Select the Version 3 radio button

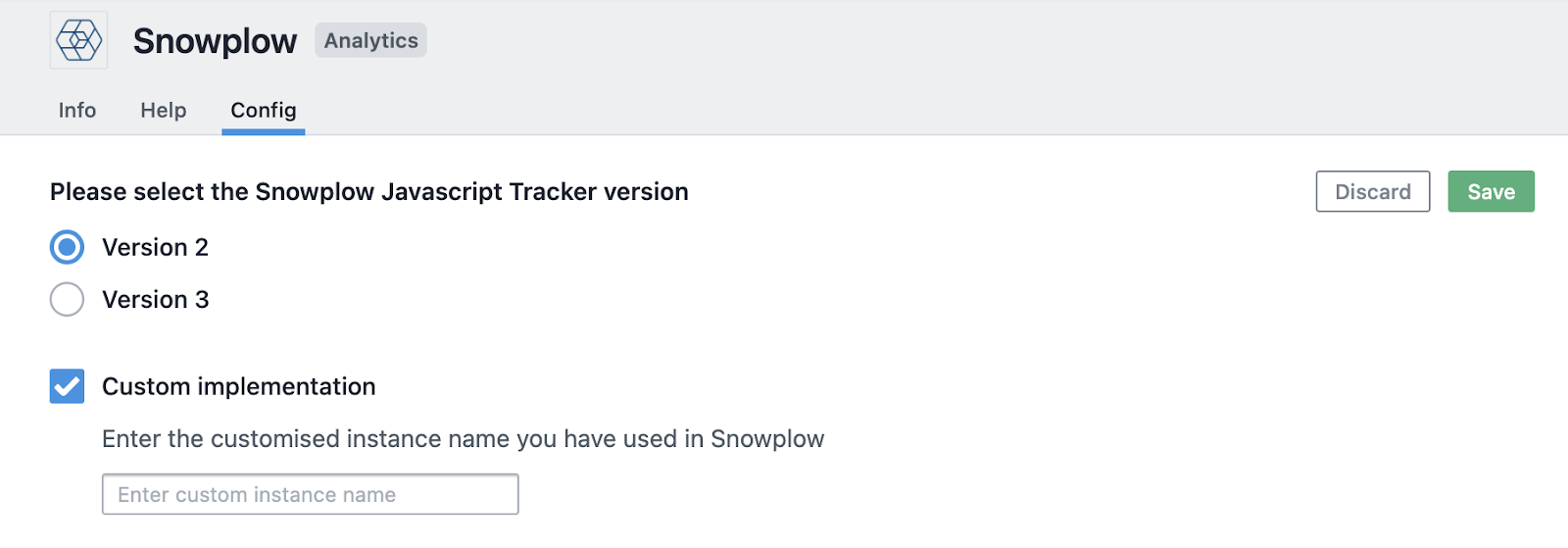click(x=67, y=299)
